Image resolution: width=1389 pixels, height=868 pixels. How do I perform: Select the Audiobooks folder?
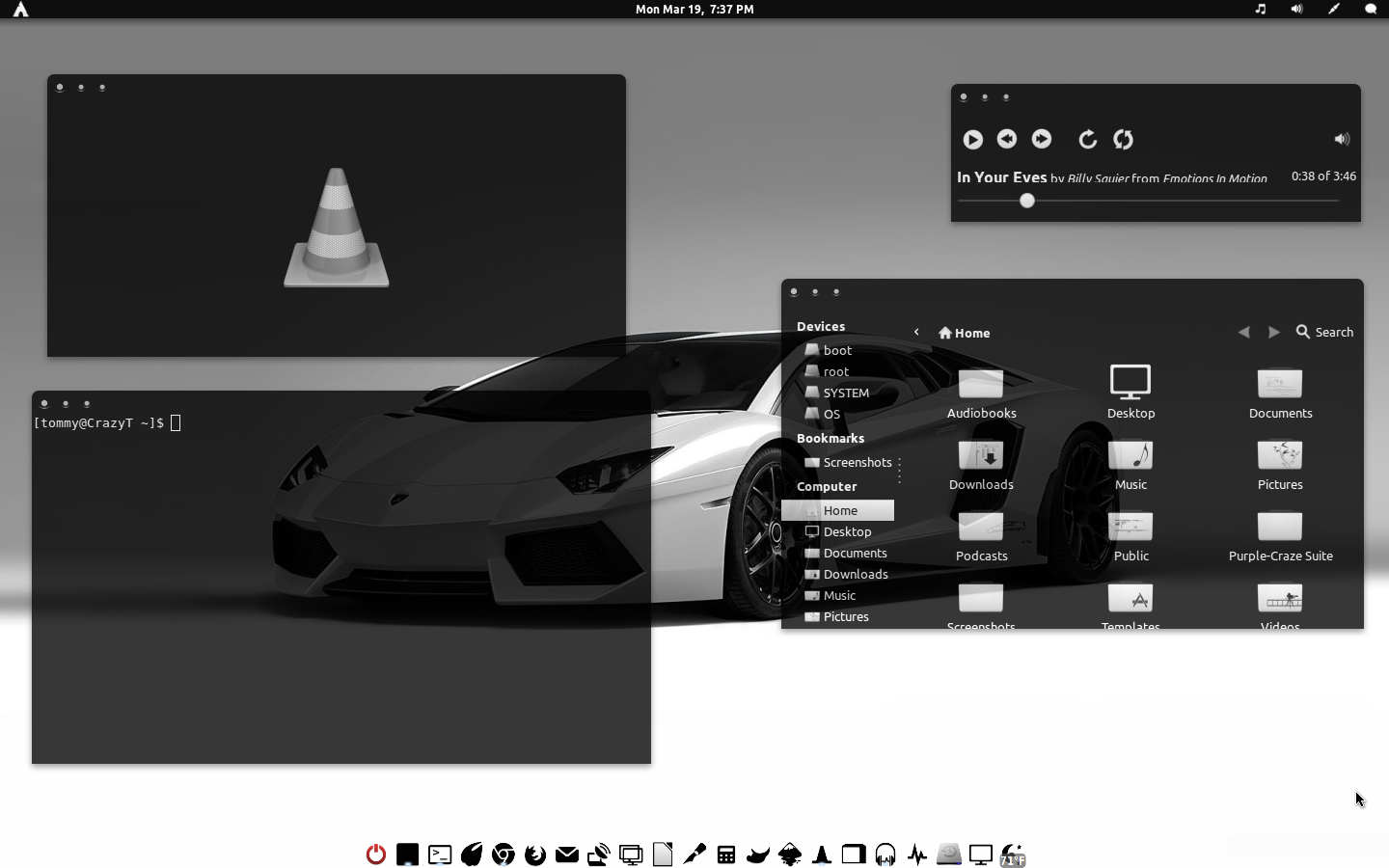click(981, 393)
